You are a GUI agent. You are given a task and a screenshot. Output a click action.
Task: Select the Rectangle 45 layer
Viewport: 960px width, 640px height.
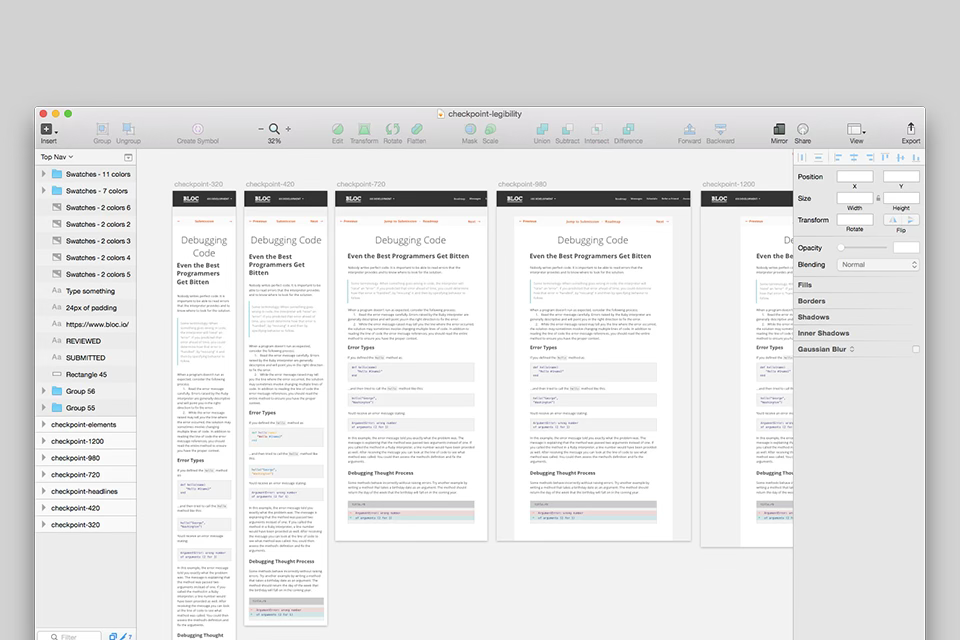[86, 374]
